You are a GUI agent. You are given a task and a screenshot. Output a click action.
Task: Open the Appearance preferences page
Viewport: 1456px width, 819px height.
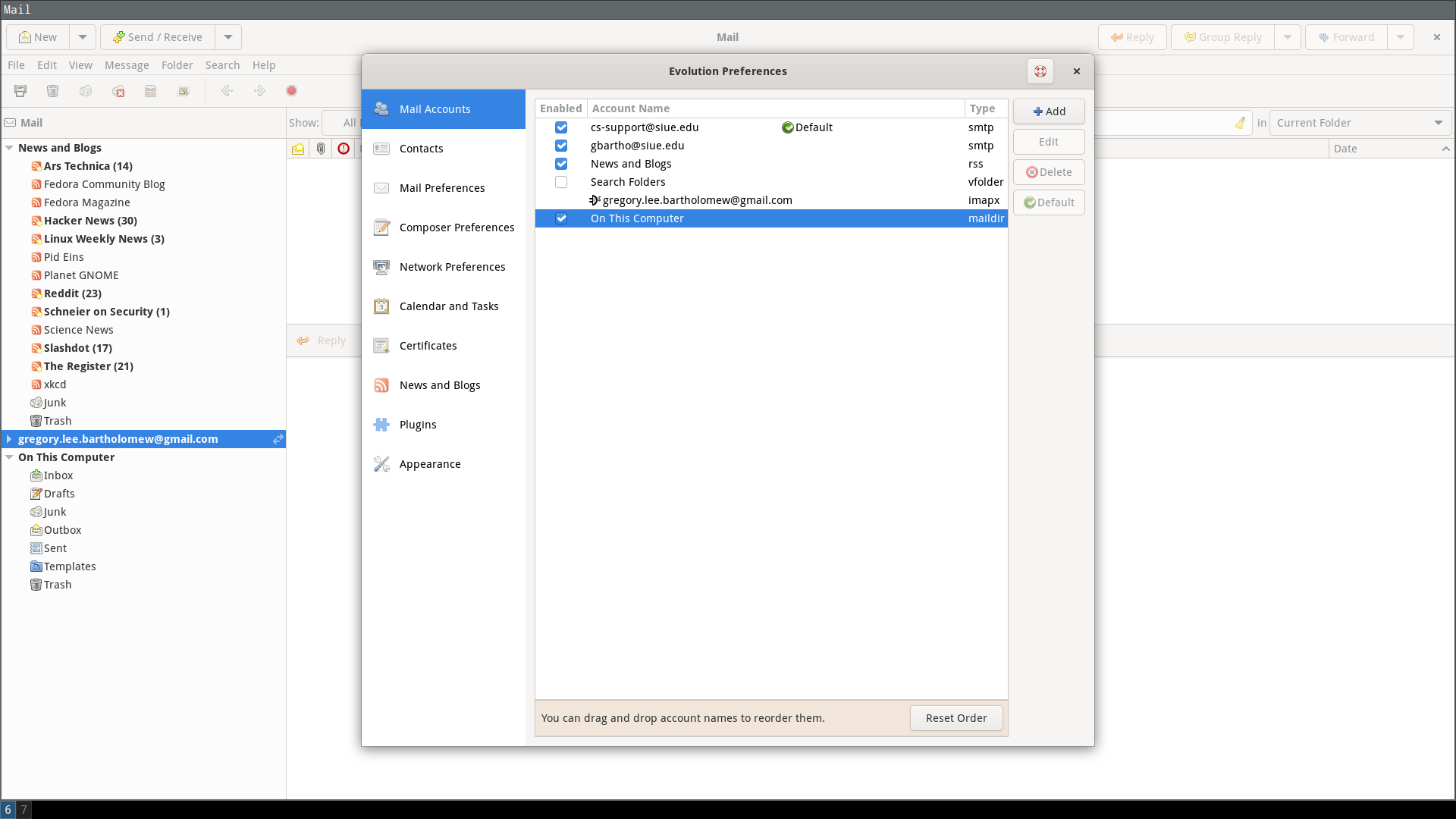pos(429,464)
